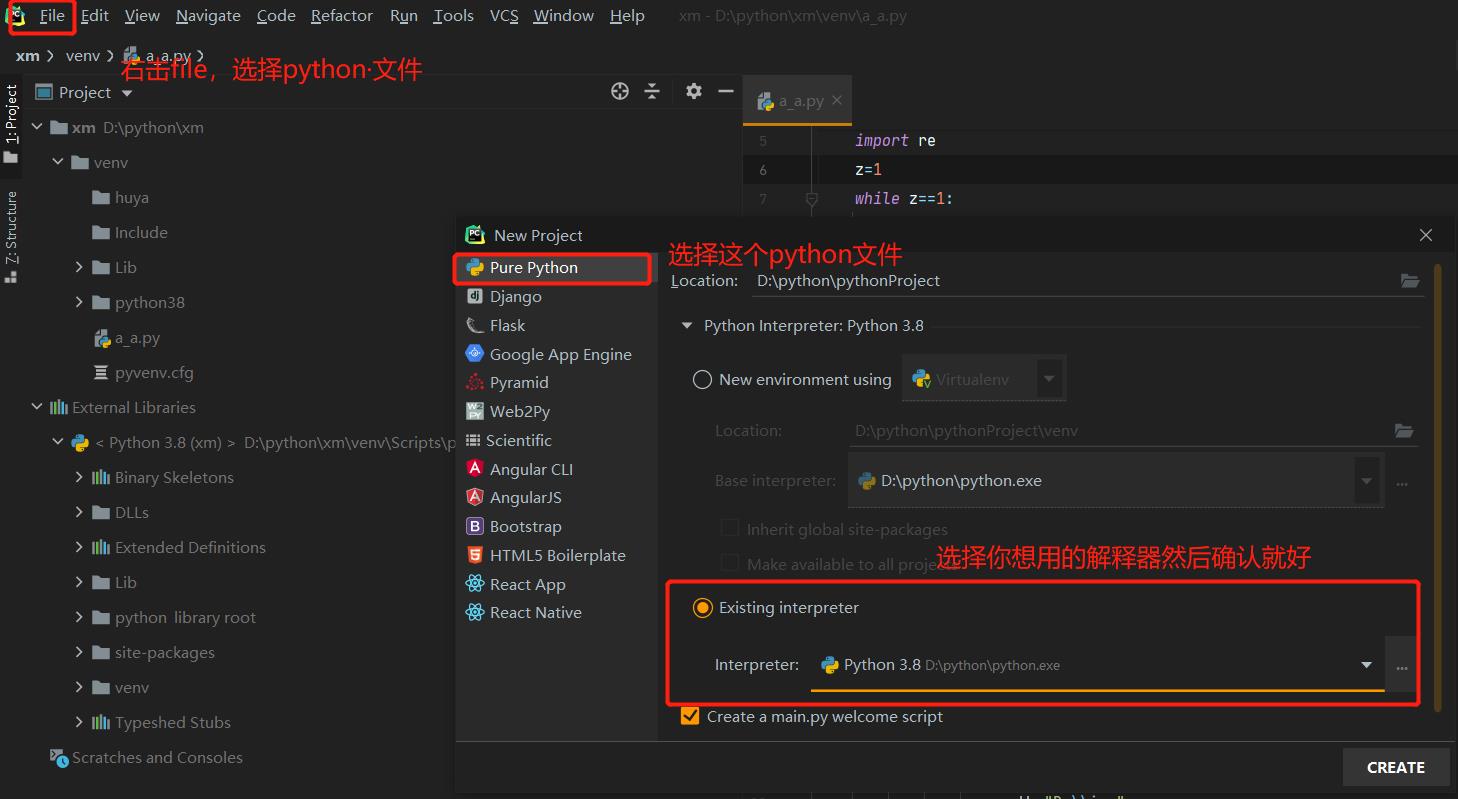
Task: Open the Run menu
Action: (404, 16)
